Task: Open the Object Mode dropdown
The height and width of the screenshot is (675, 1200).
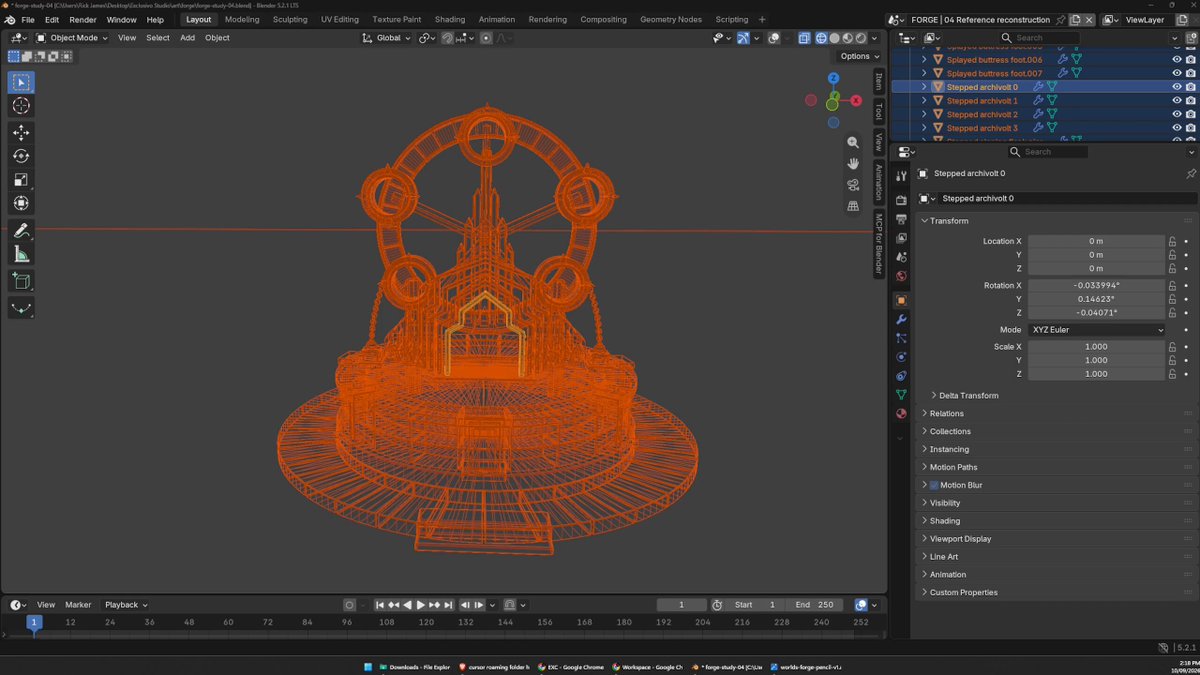Action: tap(72, 38)
